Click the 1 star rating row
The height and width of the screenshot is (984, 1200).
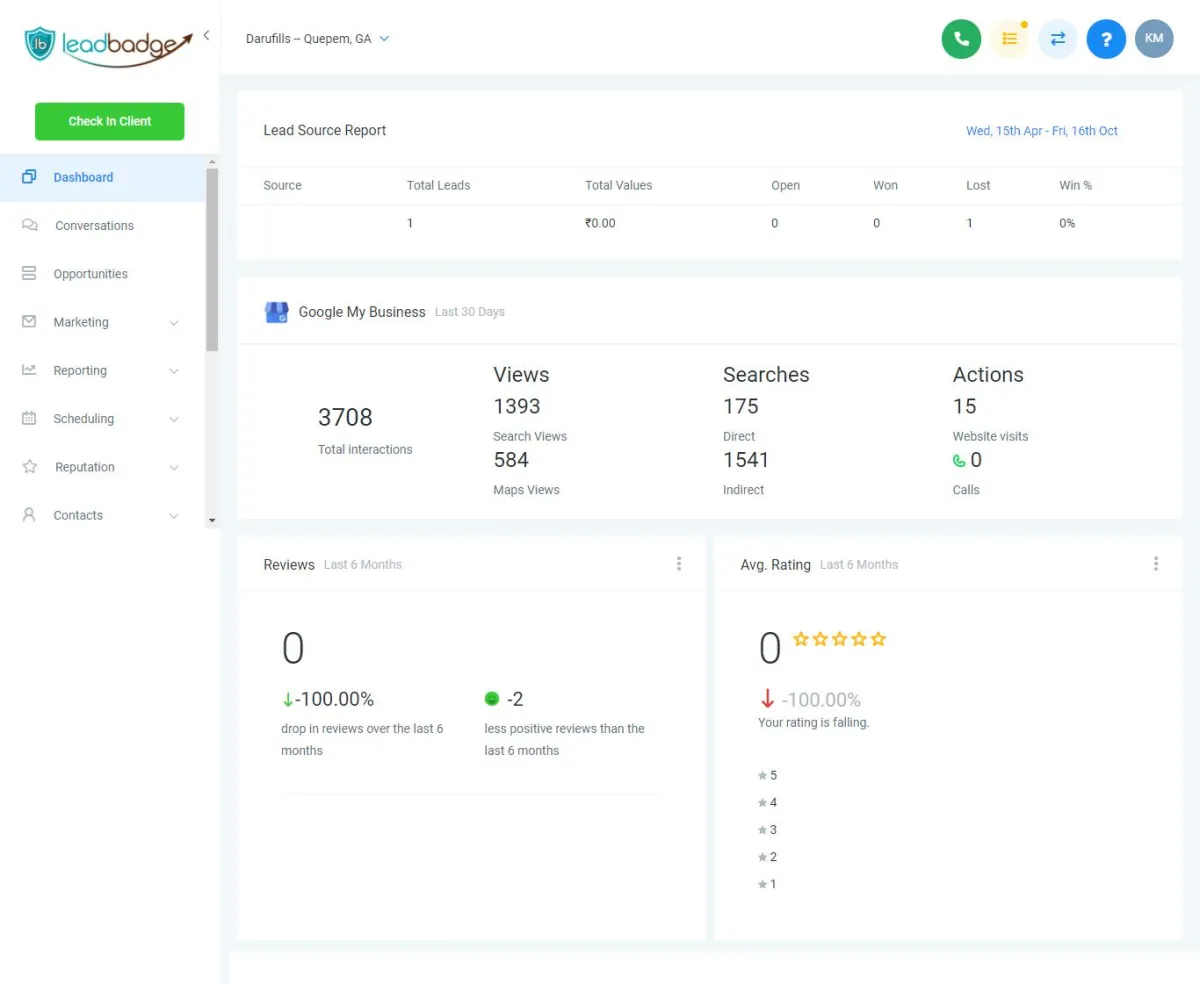768,884
